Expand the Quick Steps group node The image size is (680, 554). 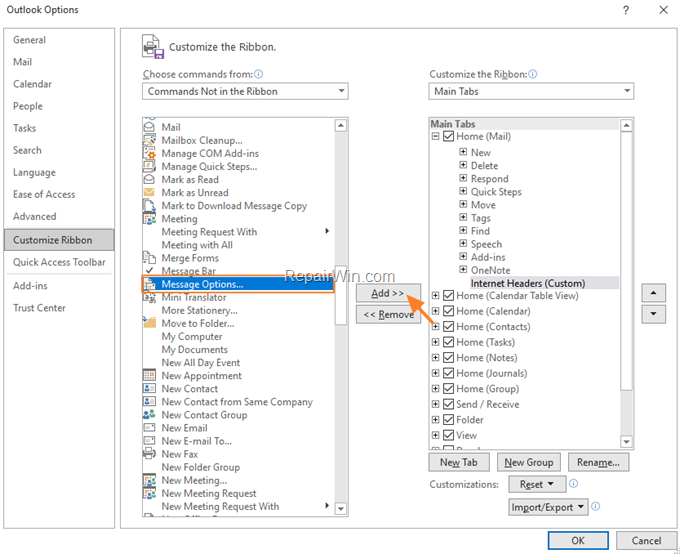pos(463,191)
